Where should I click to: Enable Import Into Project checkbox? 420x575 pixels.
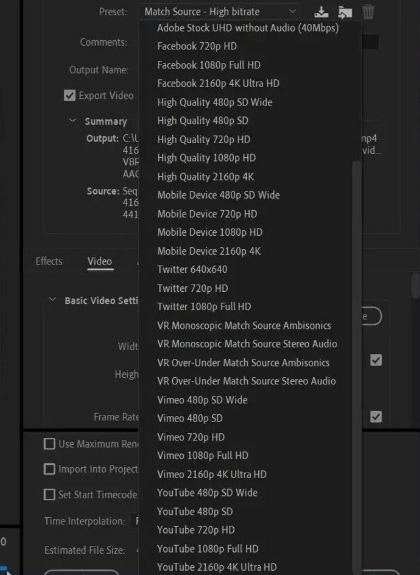(50, 469)
